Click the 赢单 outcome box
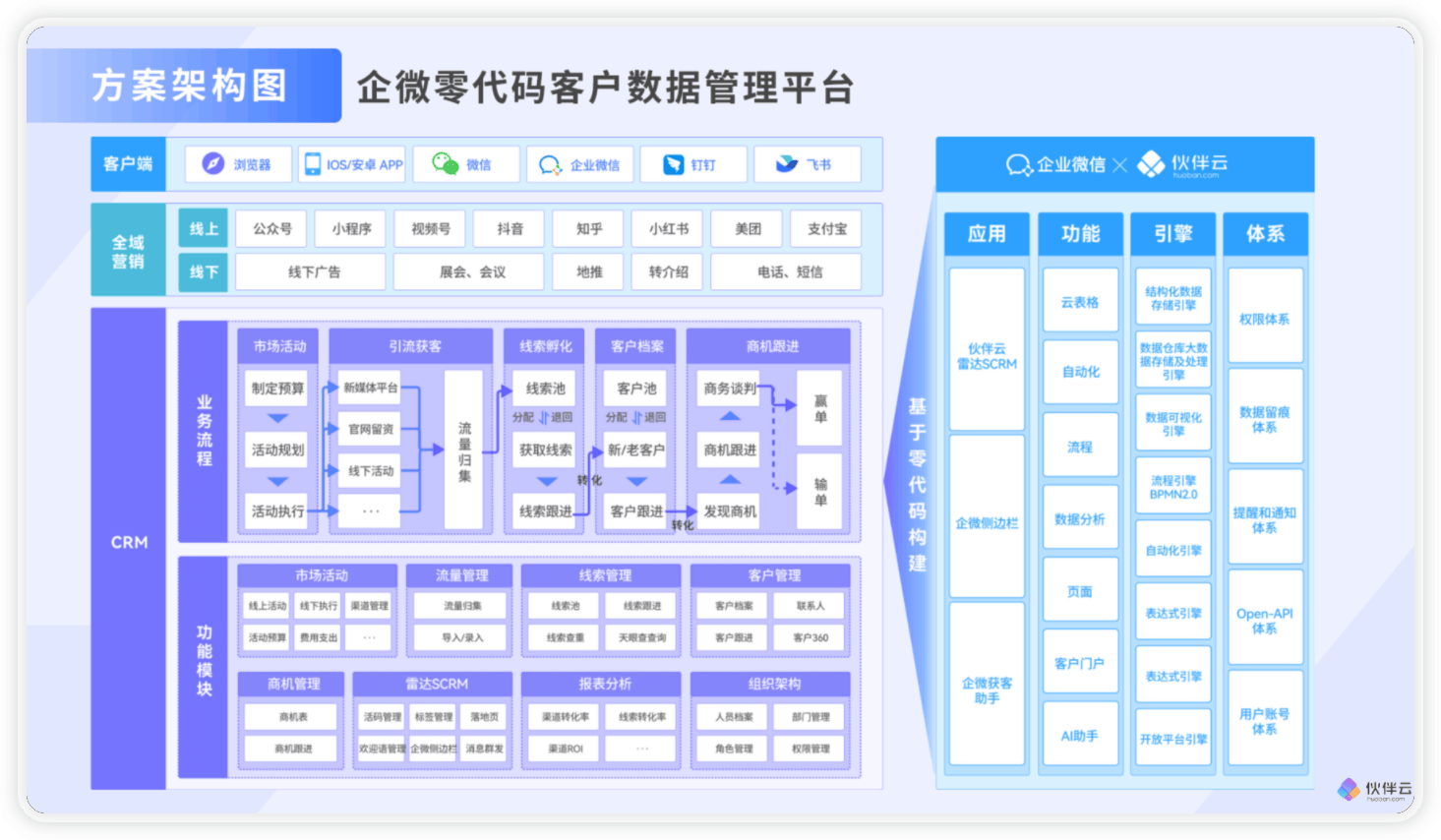Image resolution: width=1441 pixels, height=840 pixels. click(819, 407)
